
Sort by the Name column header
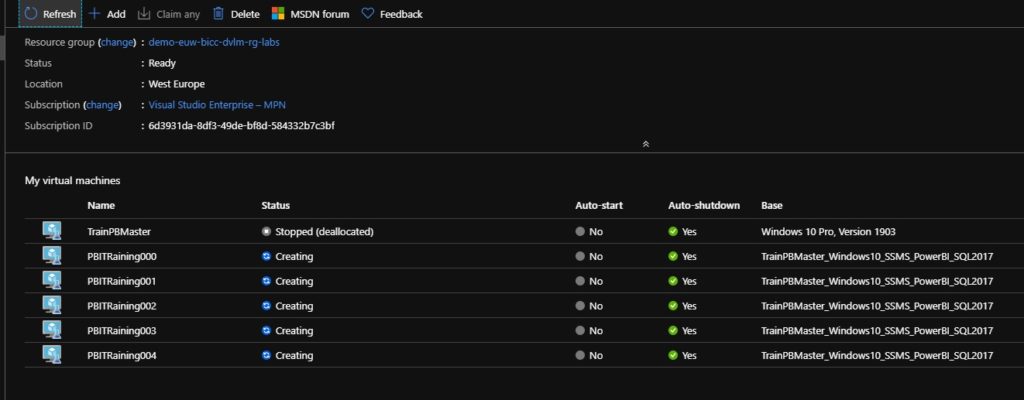point(101,205)
